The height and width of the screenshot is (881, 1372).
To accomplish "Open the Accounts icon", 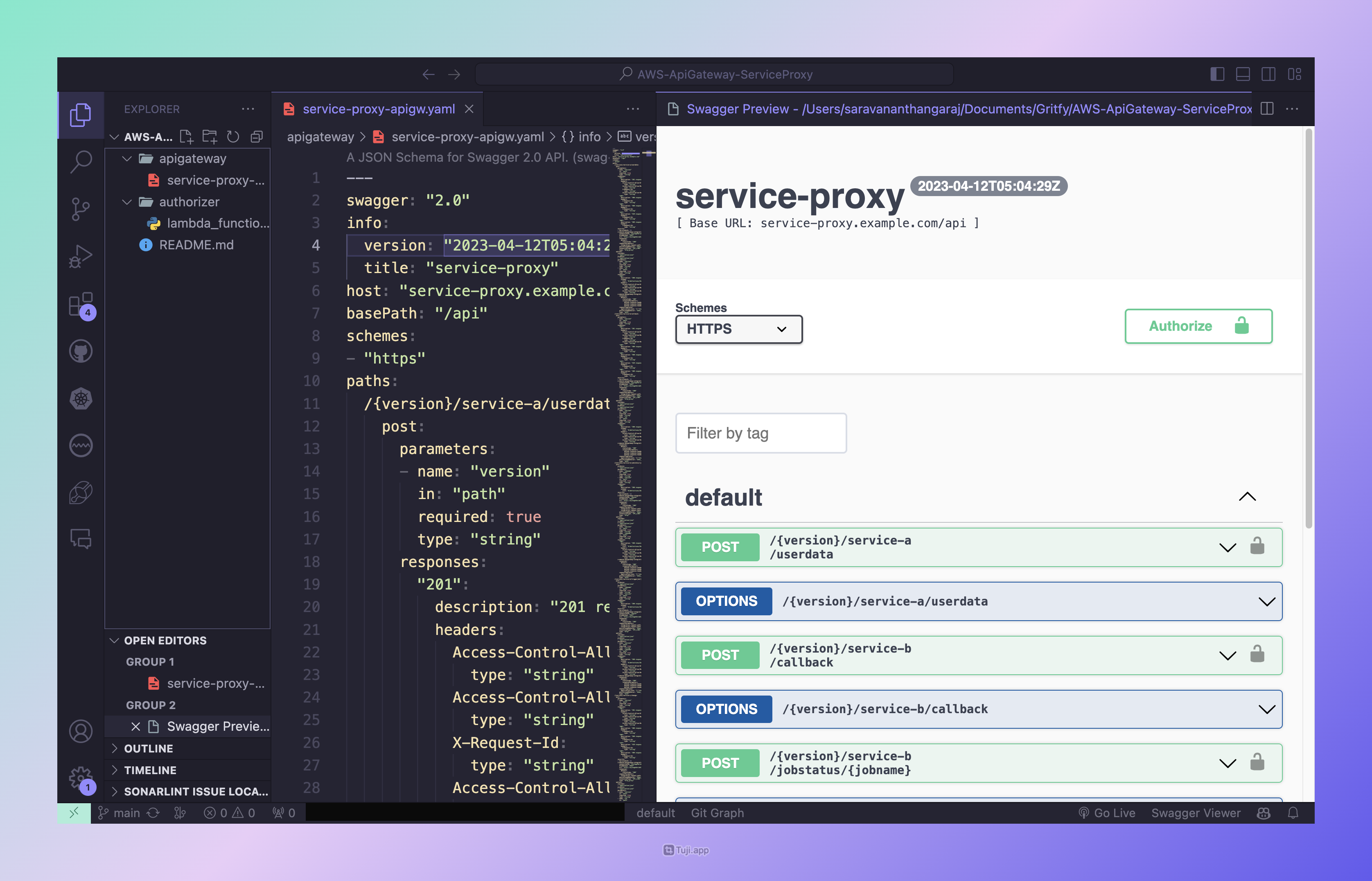I will pos(81,731).
